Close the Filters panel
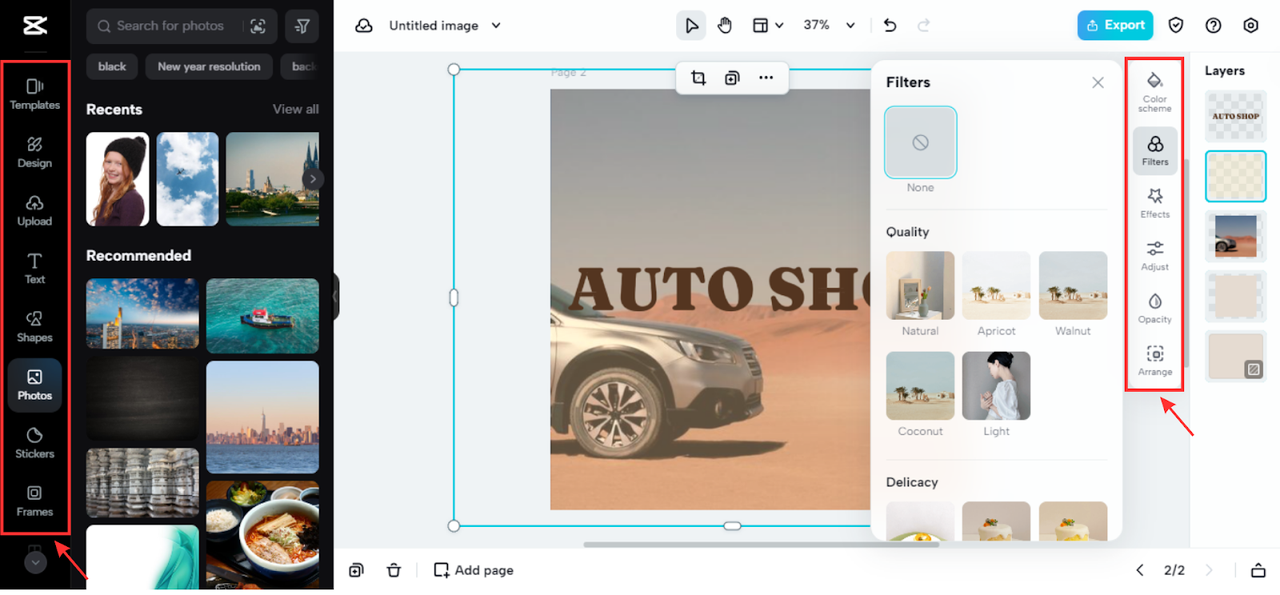 point(1098,83)
